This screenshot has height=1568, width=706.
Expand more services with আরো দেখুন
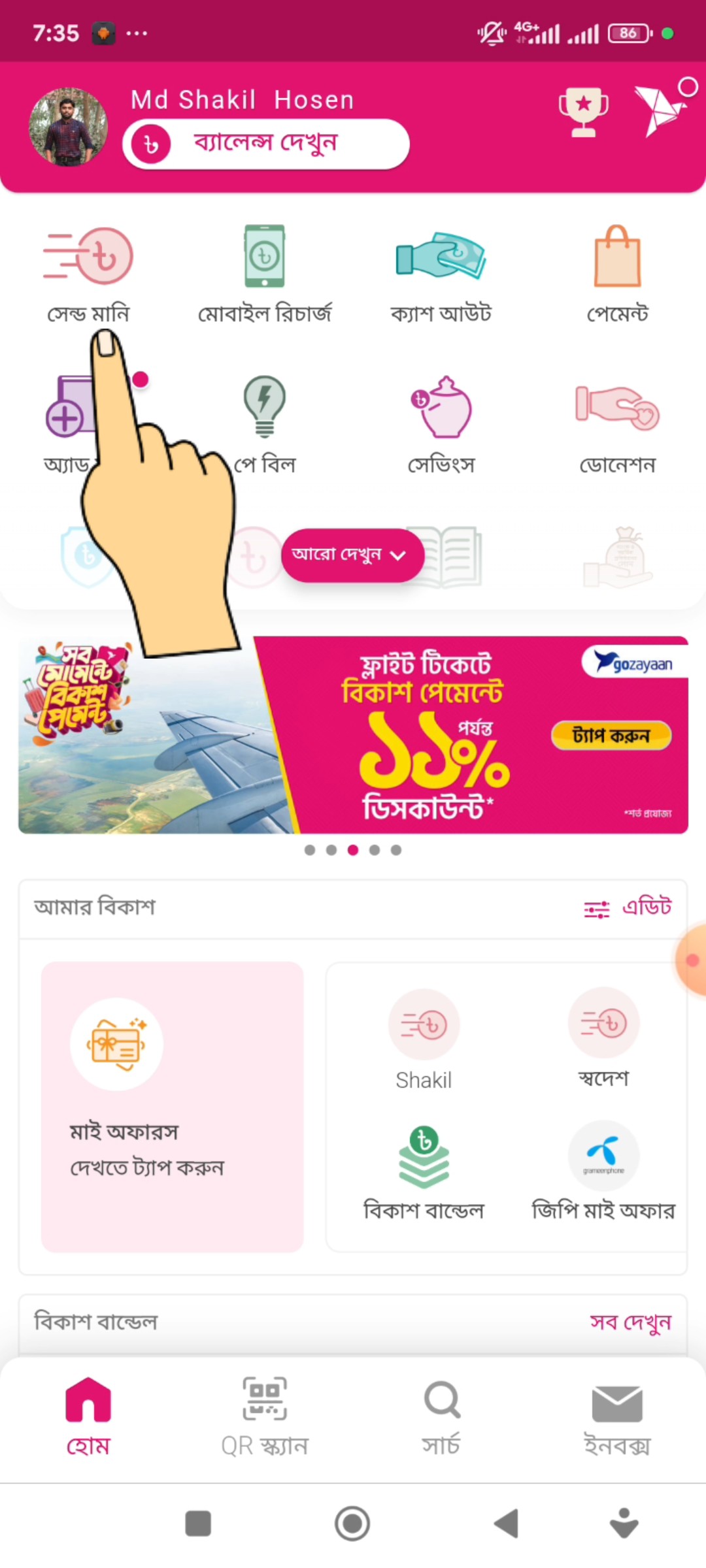tap(353, 555)
